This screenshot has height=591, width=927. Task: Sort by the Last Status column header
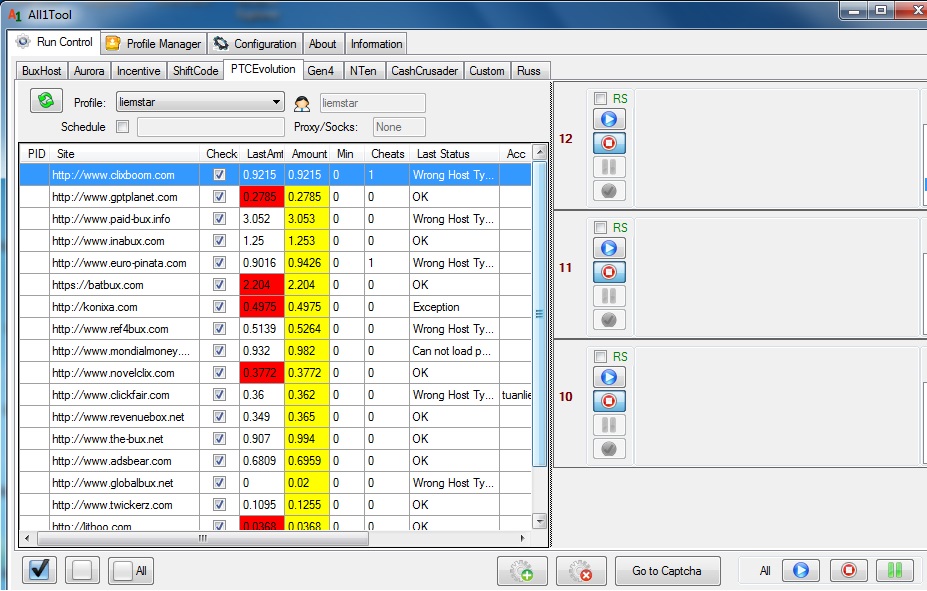(x=455, y=154)
